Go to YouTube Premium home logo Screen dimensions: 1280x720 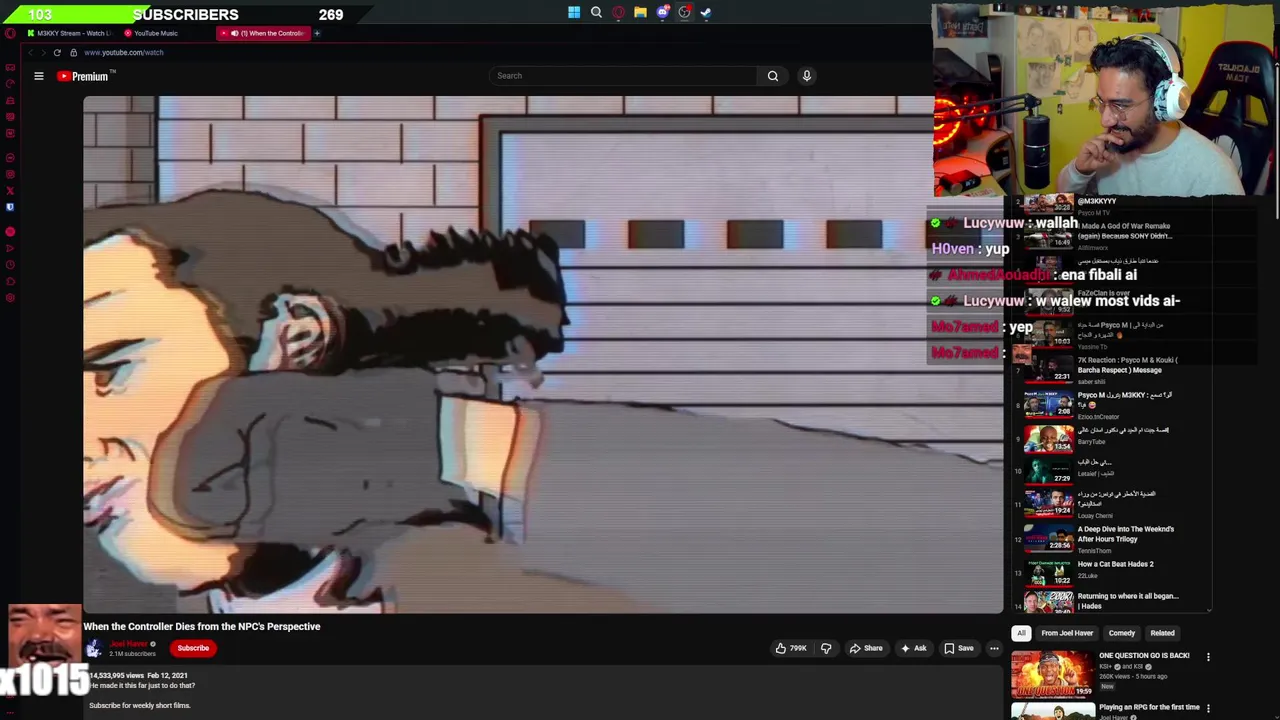[86, 76]
